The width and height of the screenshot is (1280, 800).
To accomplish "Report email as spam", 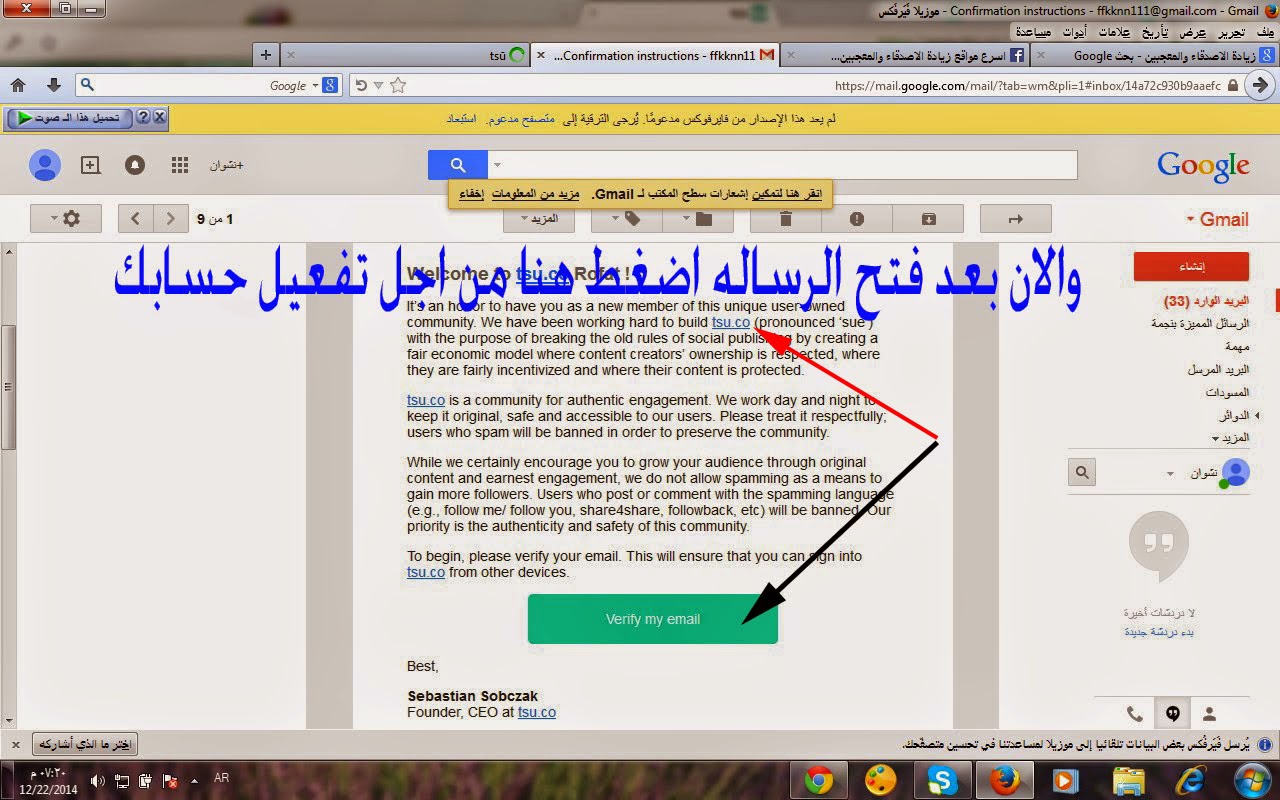I will pos(857,218).
